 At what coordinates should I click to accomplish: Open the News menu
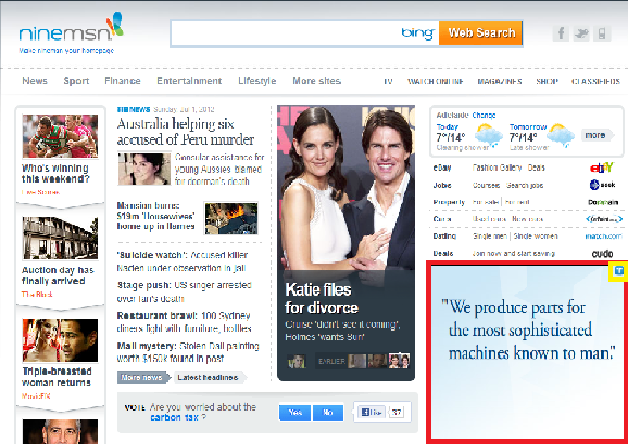click(35, 81)
